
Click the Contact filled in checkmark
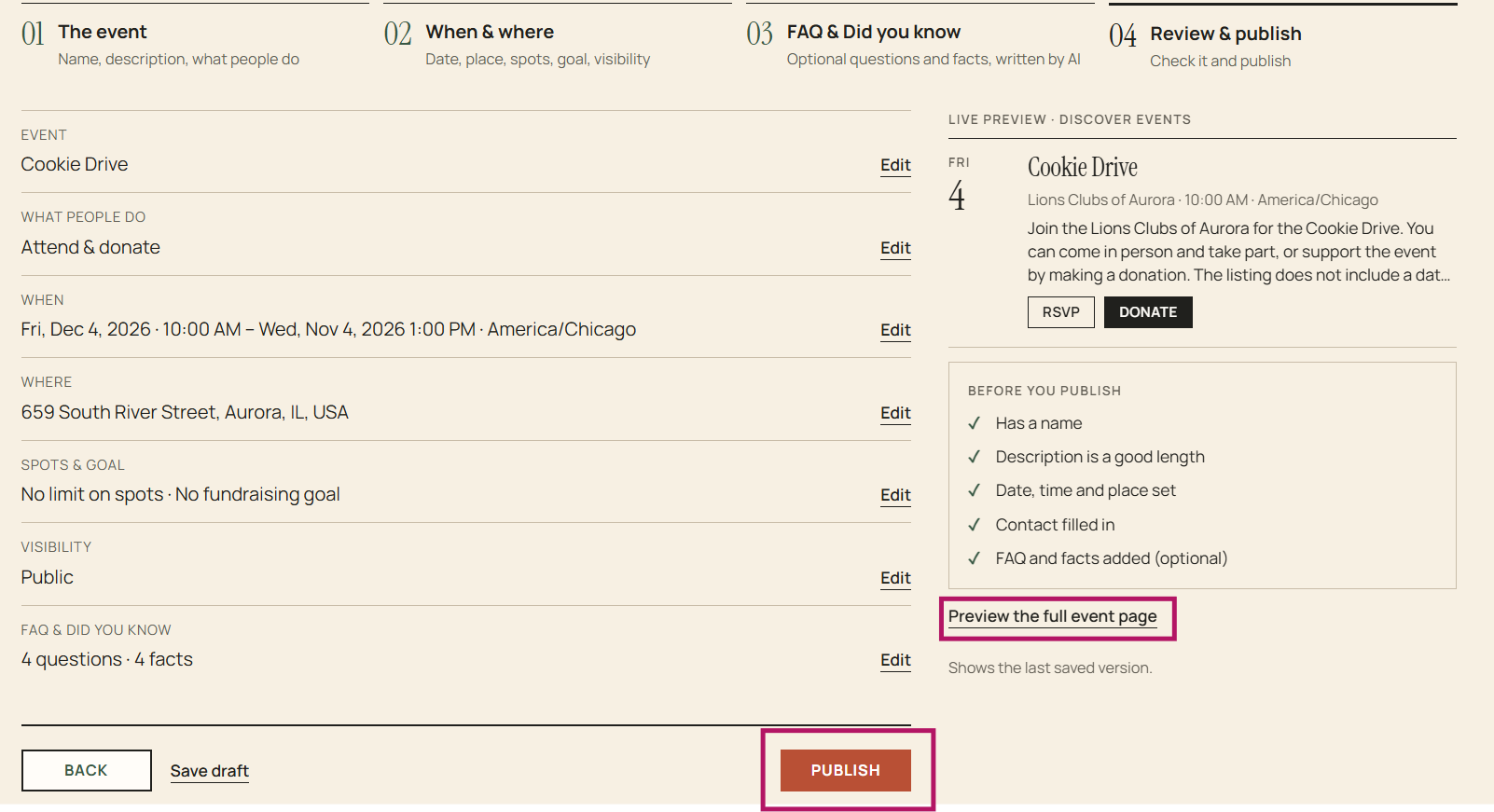(975, 525)
